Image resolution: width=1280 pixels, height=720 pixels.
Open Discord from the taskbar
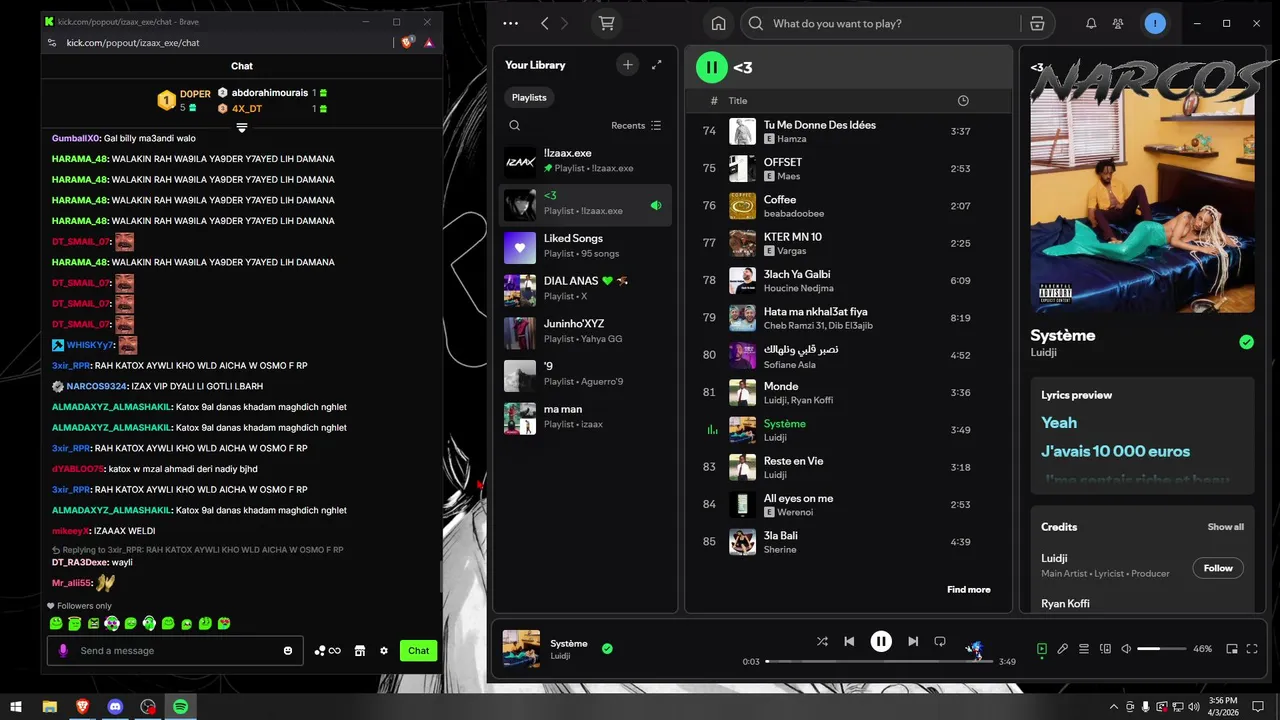[115, 707]
